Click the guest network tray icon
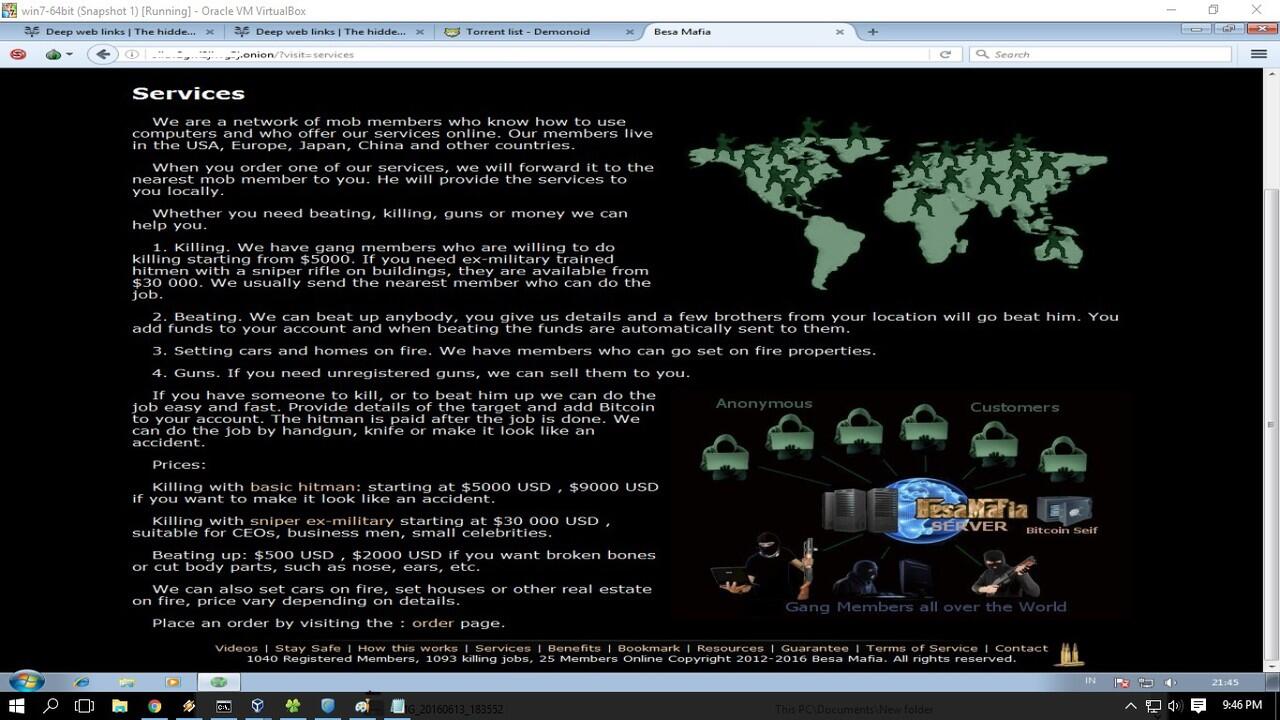 pos(1145,682)
